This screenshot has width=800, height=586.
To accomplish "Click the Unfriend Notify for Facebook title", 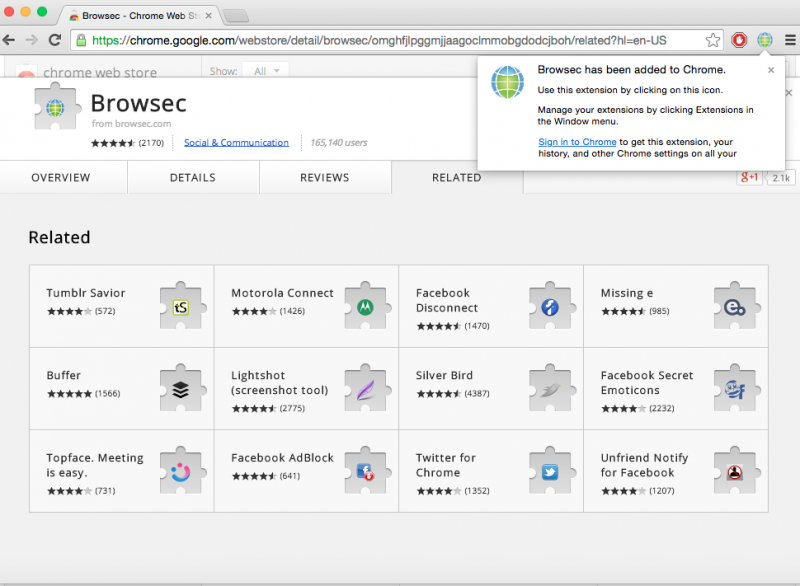I will (644, 465).
